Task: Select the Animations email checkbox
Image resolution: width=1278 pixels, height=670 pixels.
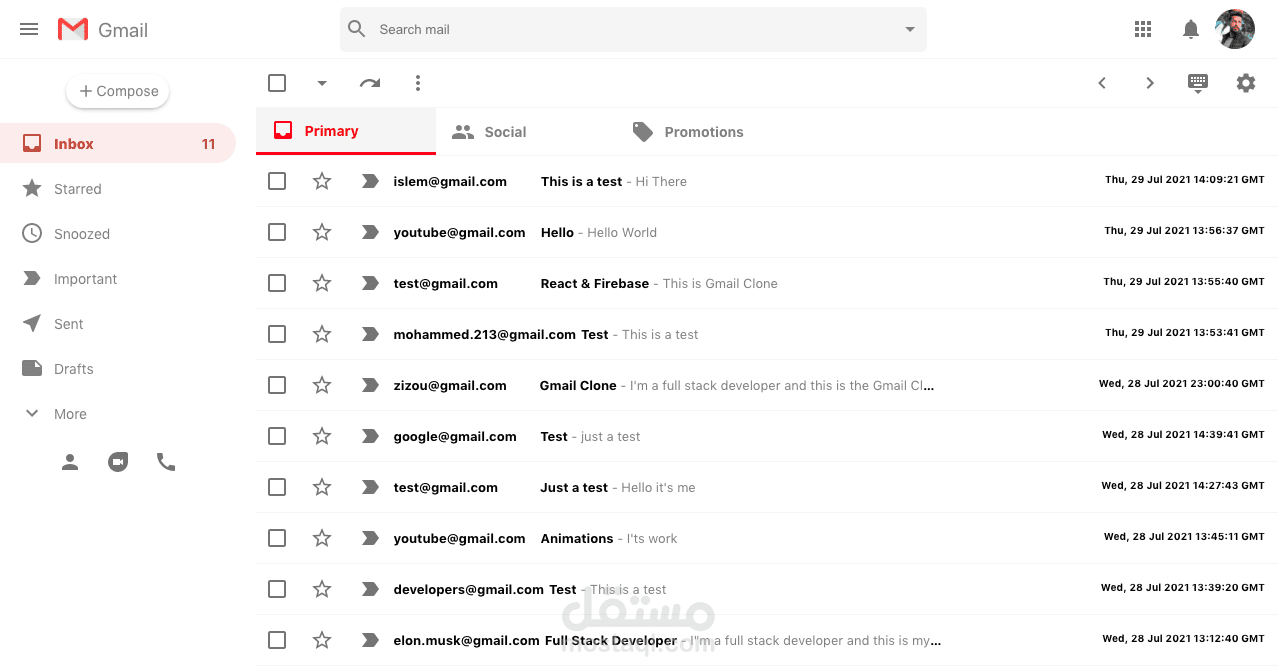Action: (x=277, y=538)
